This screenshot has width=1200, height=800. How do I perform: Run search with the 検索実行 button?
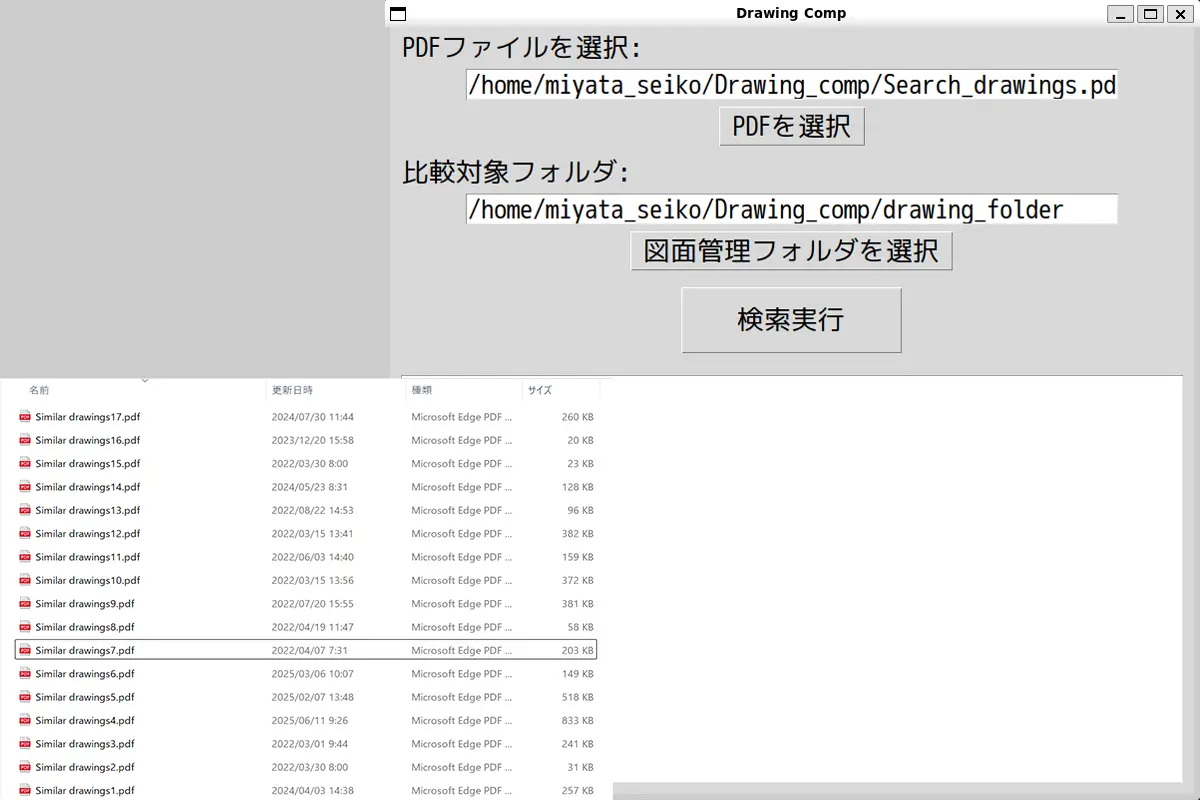coord(791,320)
